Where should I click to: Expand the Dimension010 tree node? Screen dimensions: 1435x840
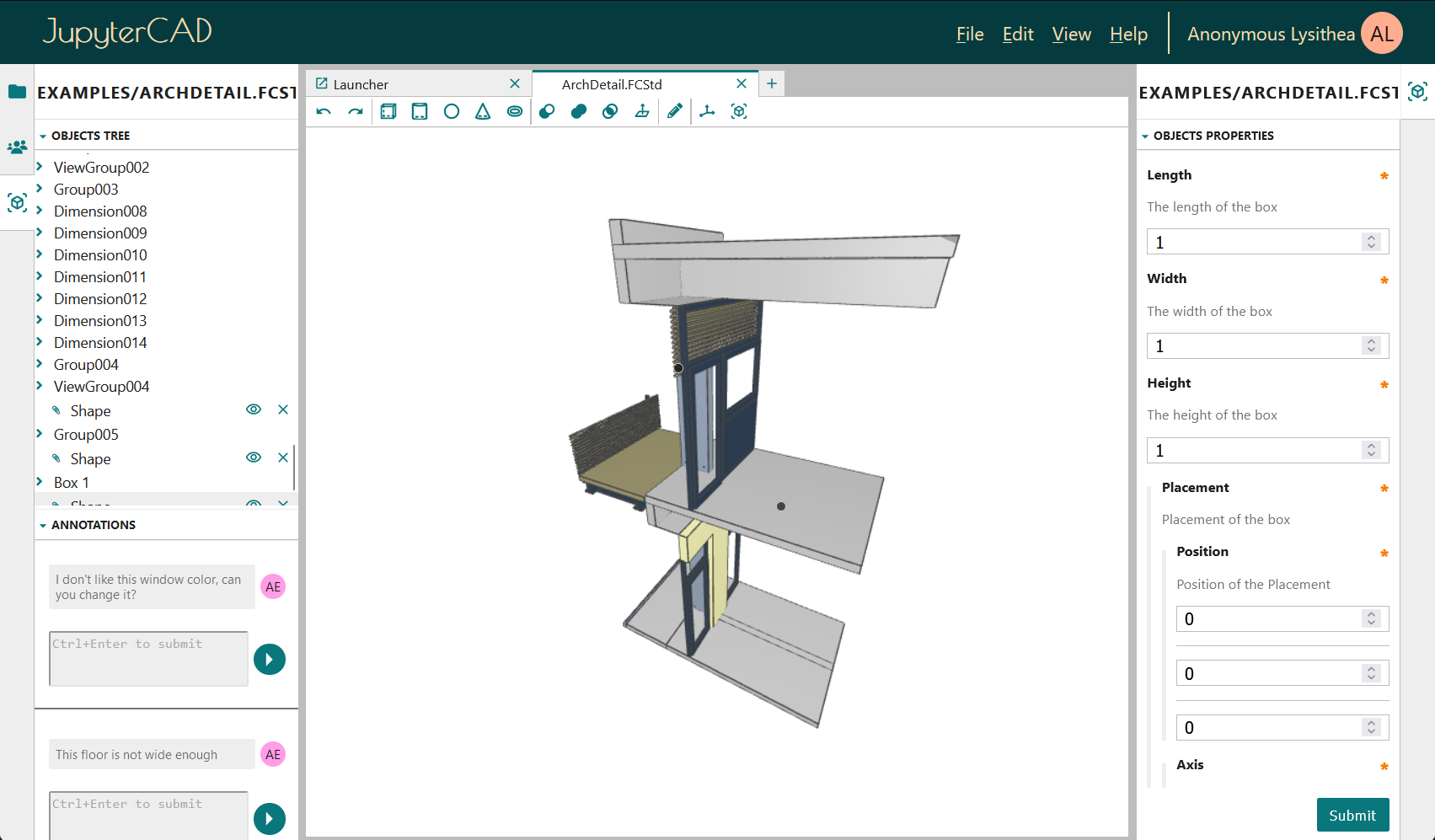click(40, 254)
